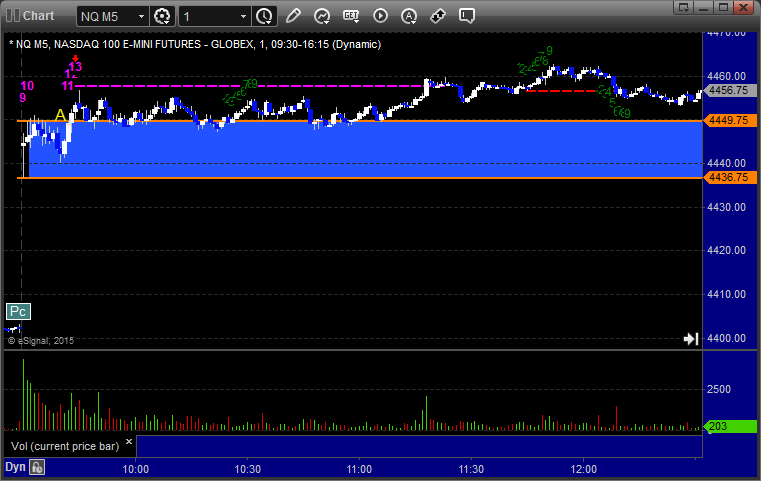Viewport: 761px width, 481px height.
Task: Select the pencil drawing tool
Action: pos(292,16)
